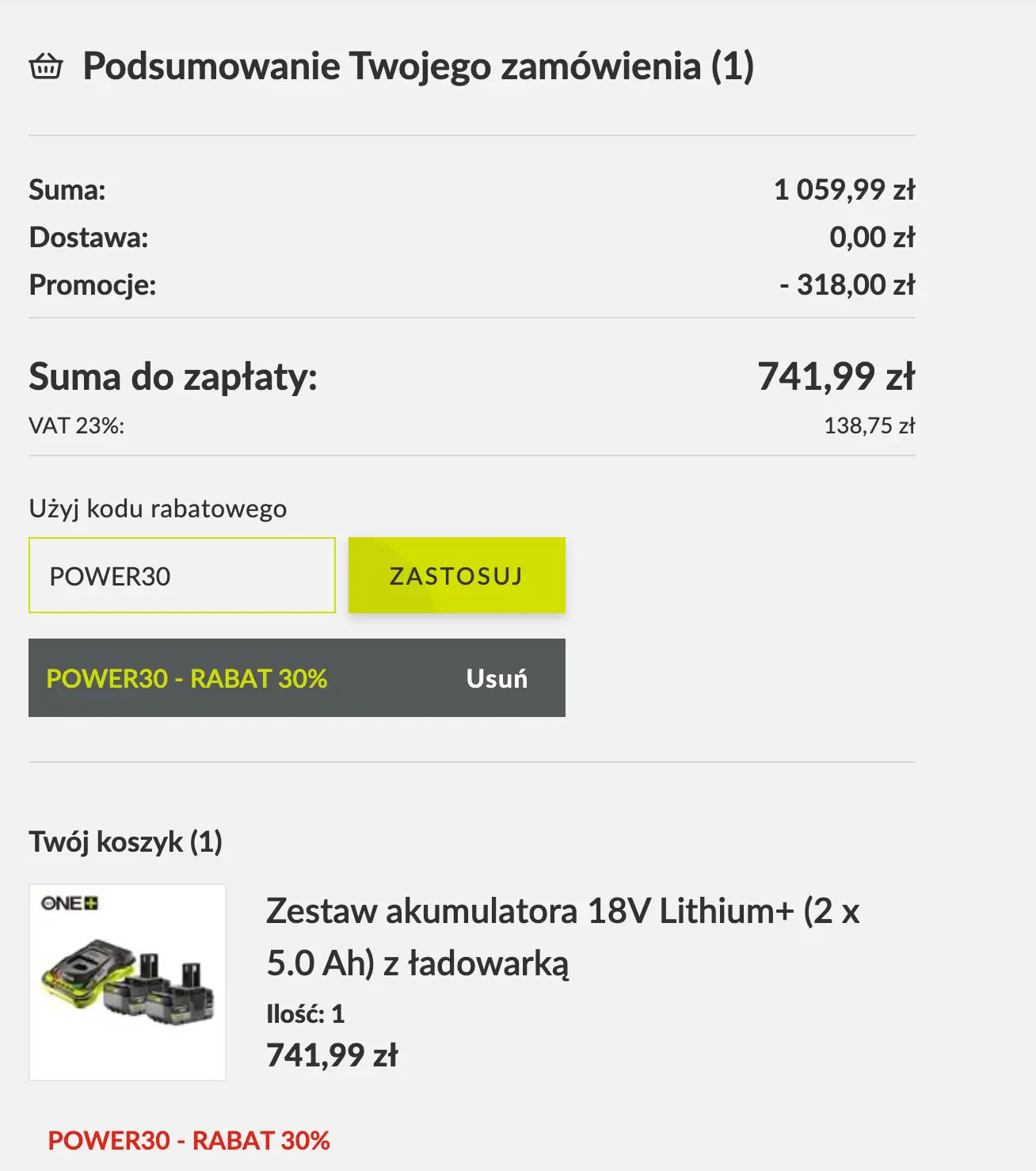Click the Suma do zapłaty label
1036x1171 pixels.
tap(173, 376)
